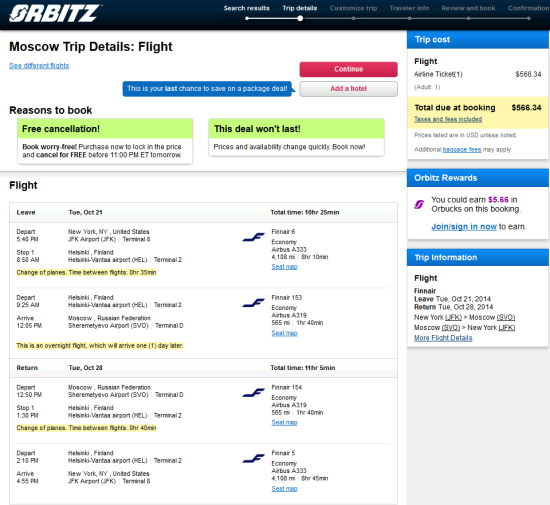Click Finnair logo beside Finnair 154 flight

[253, 392]
